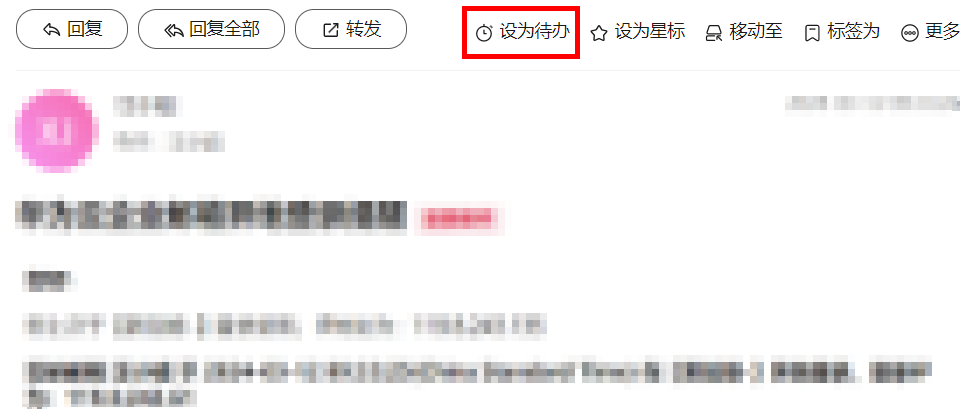Click the clock icon for 待办
Screen dimensions: 973x411
(x=484, y=32)
